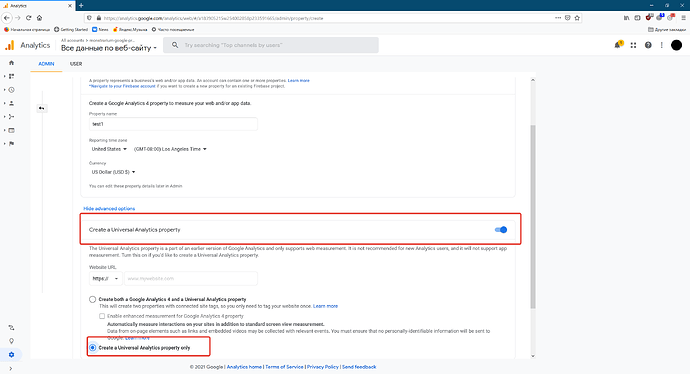Open the Firefox Library icon
This screenshot has height=374, width=690.
click(x=626, y=18)
